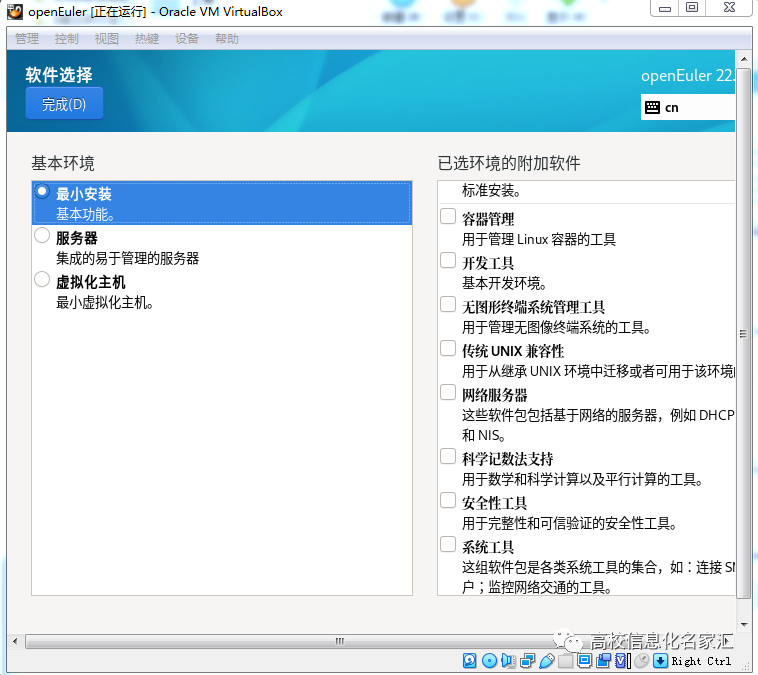Click the vertical scrollbar down arrow
This screenshot has height=675, width=758.
tap(744, 625)
